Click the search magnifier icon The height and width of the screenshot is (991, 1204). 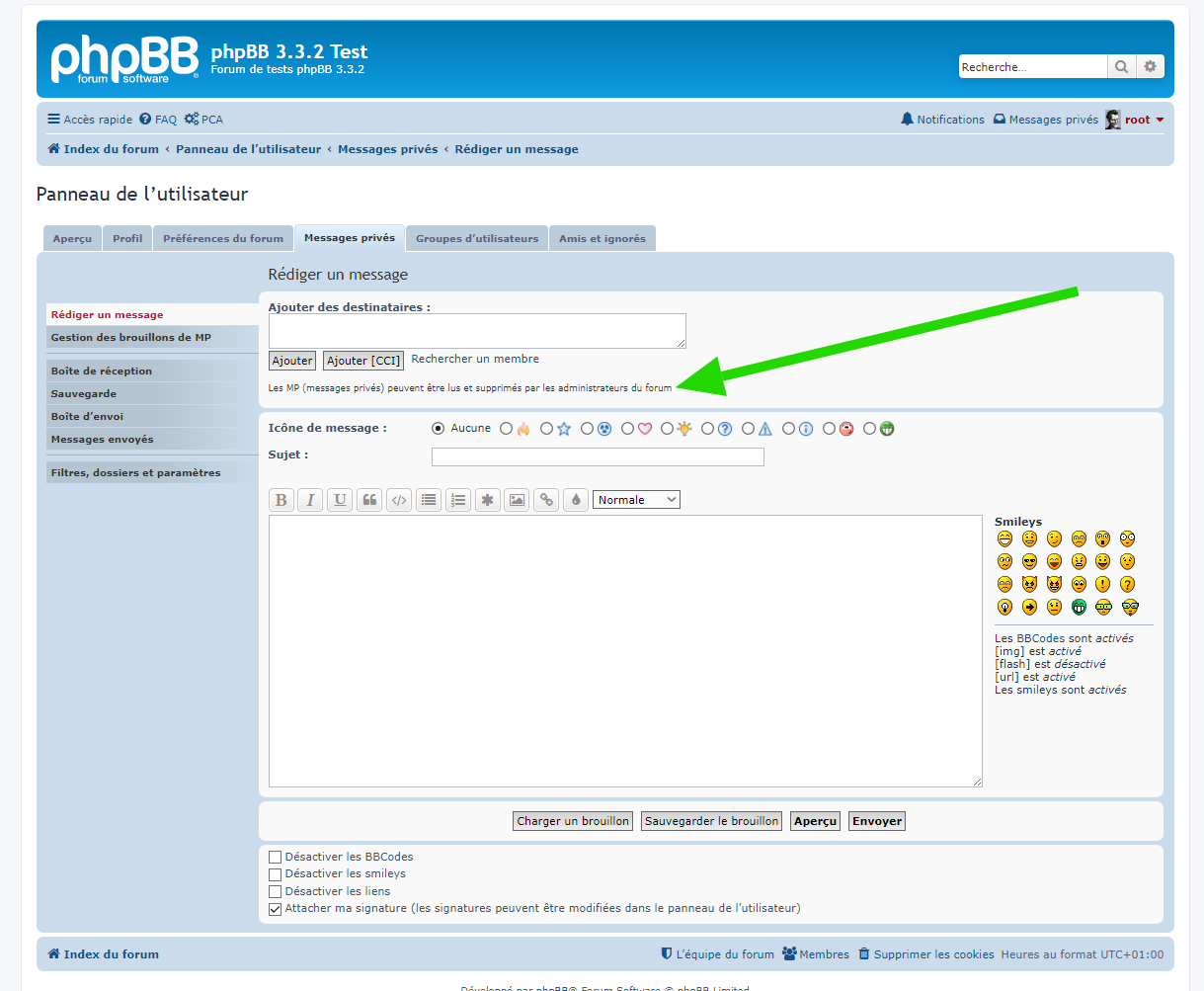(1121, 67)
